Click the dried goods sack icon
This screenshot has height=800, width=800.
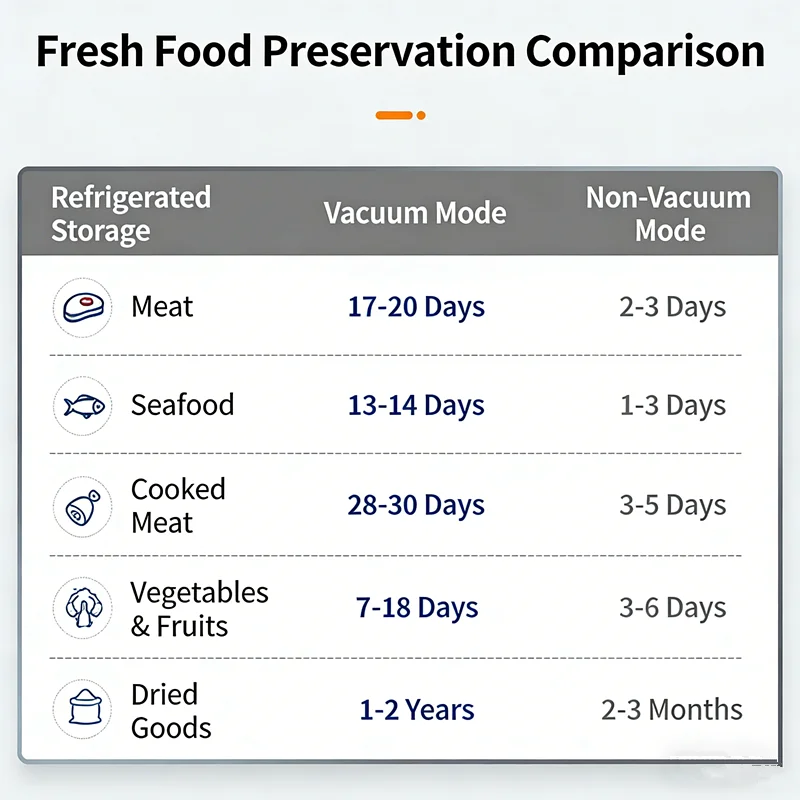[x=83, y=709]
